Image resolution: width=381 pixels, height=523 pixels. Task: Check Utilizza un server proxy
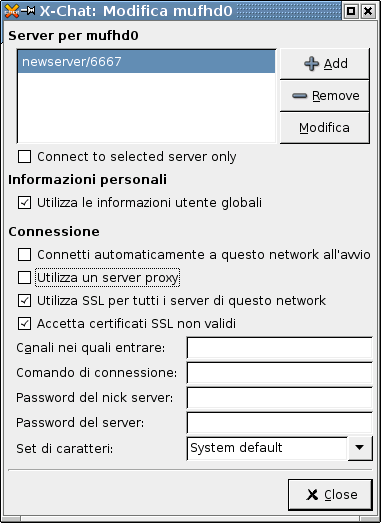(x=24, y=278)
